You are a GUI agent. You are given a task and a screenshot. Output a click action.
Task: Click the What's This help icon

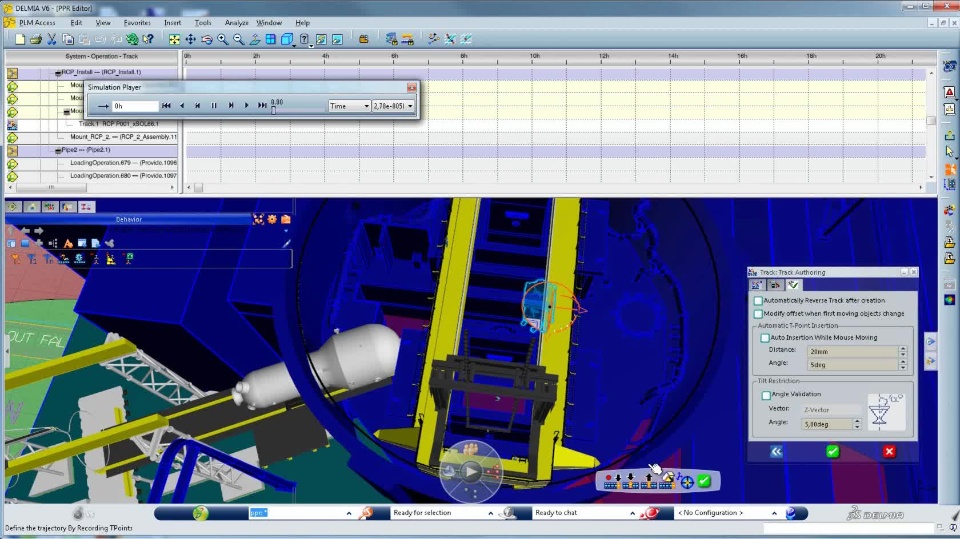click(x=148, y=39)
